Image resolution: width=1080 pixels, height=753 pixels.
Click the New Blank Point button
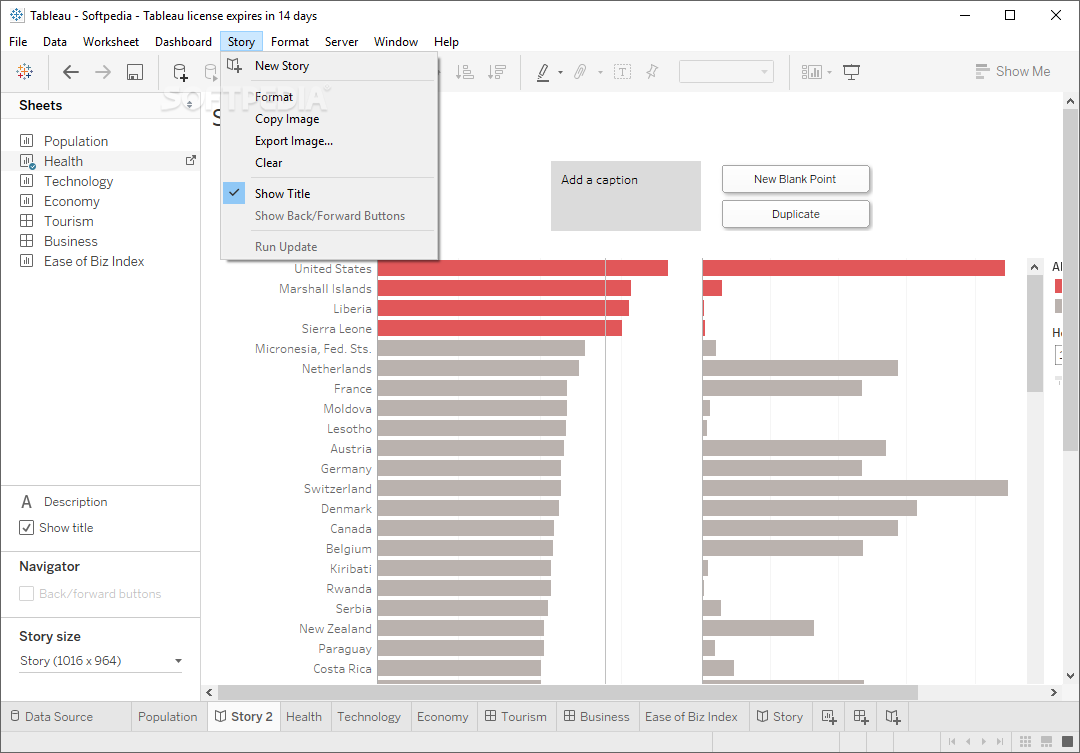[796, 179]
